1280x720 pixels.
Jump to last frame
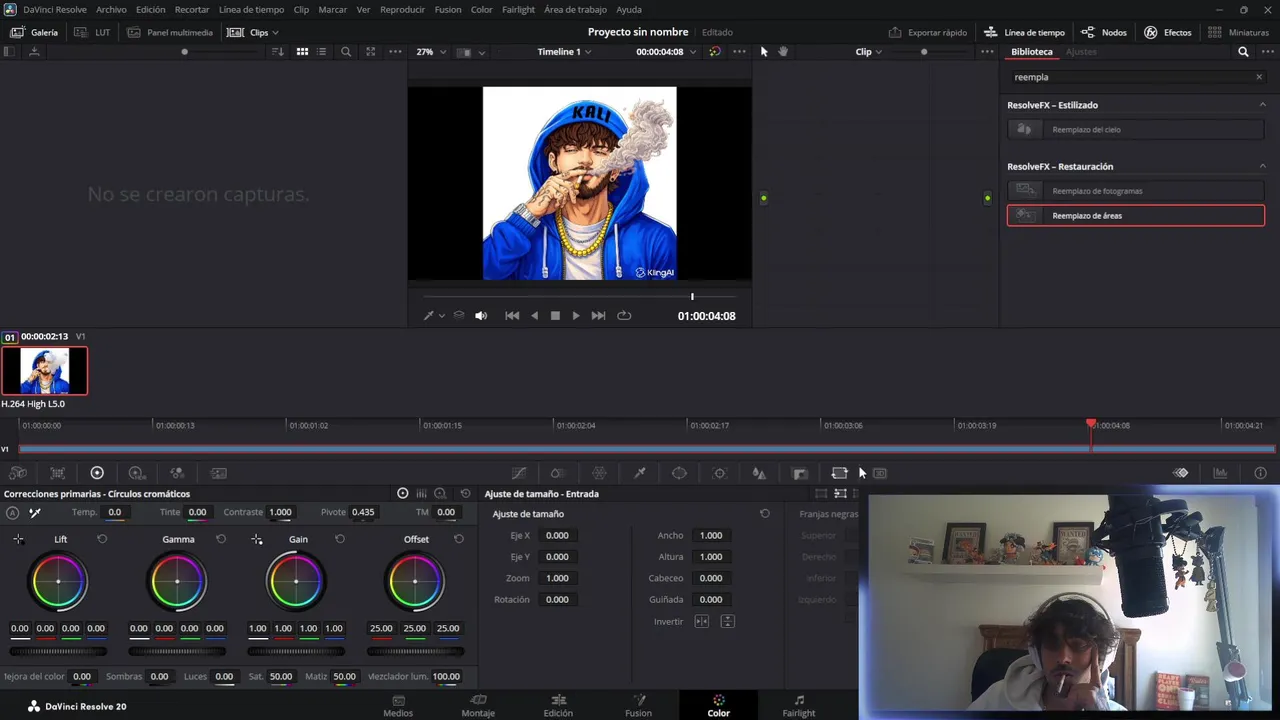coord(598,315)
